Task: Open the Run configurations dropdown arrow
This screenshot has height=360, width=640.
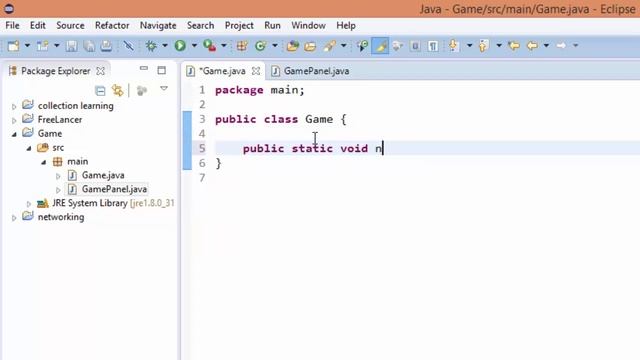Action: pos(194,46)
